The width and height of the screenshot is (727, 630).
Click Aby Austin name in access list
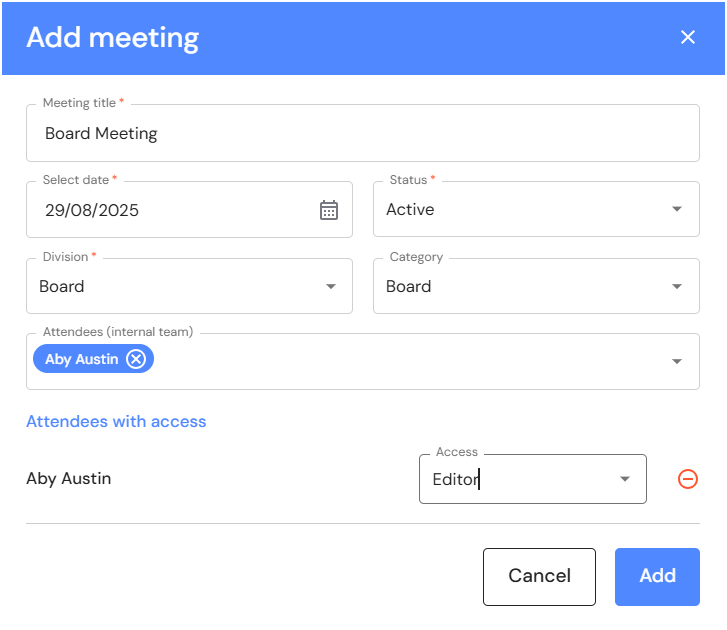(x=69, y=479)
